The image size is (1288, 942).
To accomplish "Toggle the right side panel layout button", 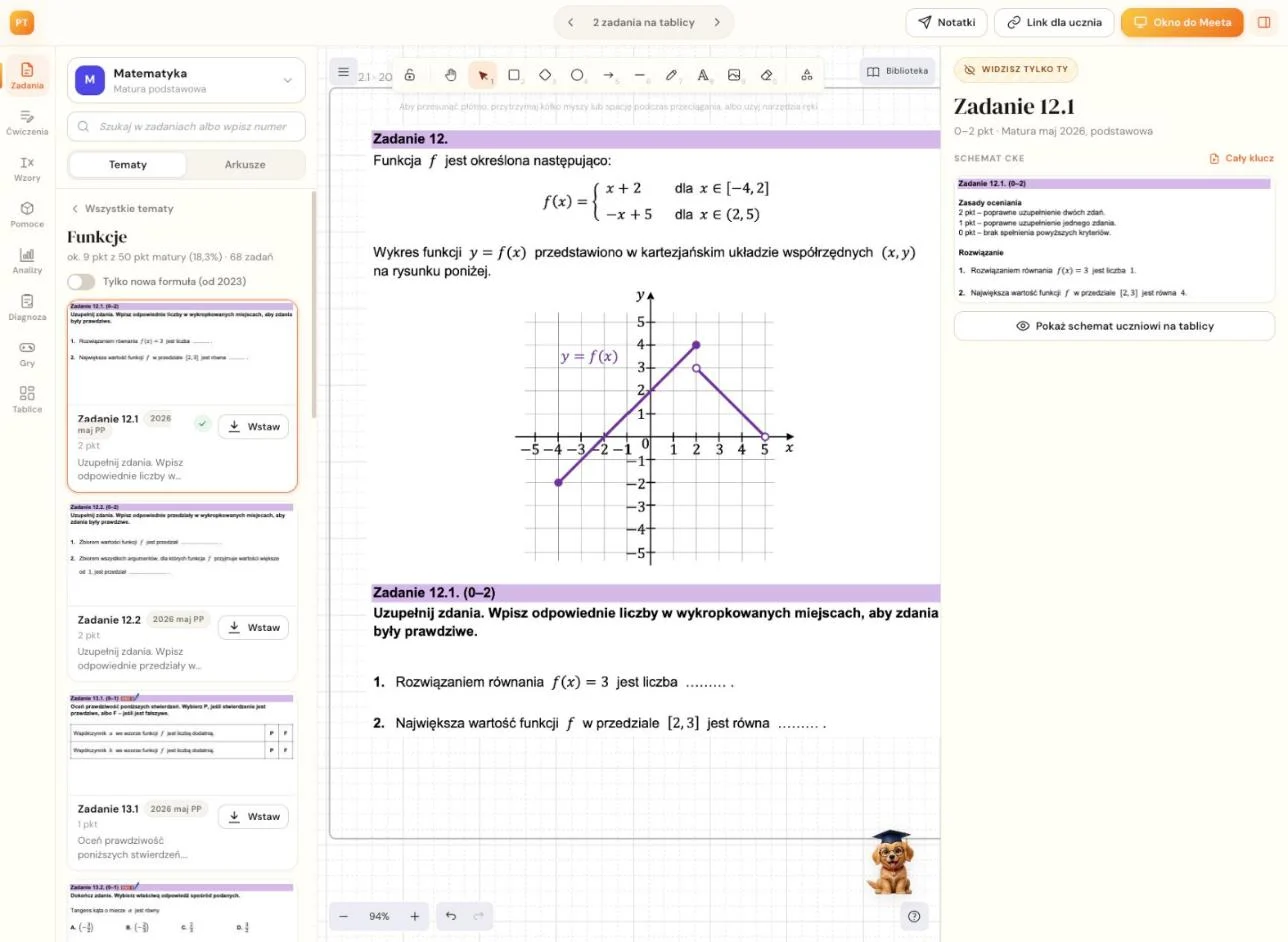I will click(1264, 22).
